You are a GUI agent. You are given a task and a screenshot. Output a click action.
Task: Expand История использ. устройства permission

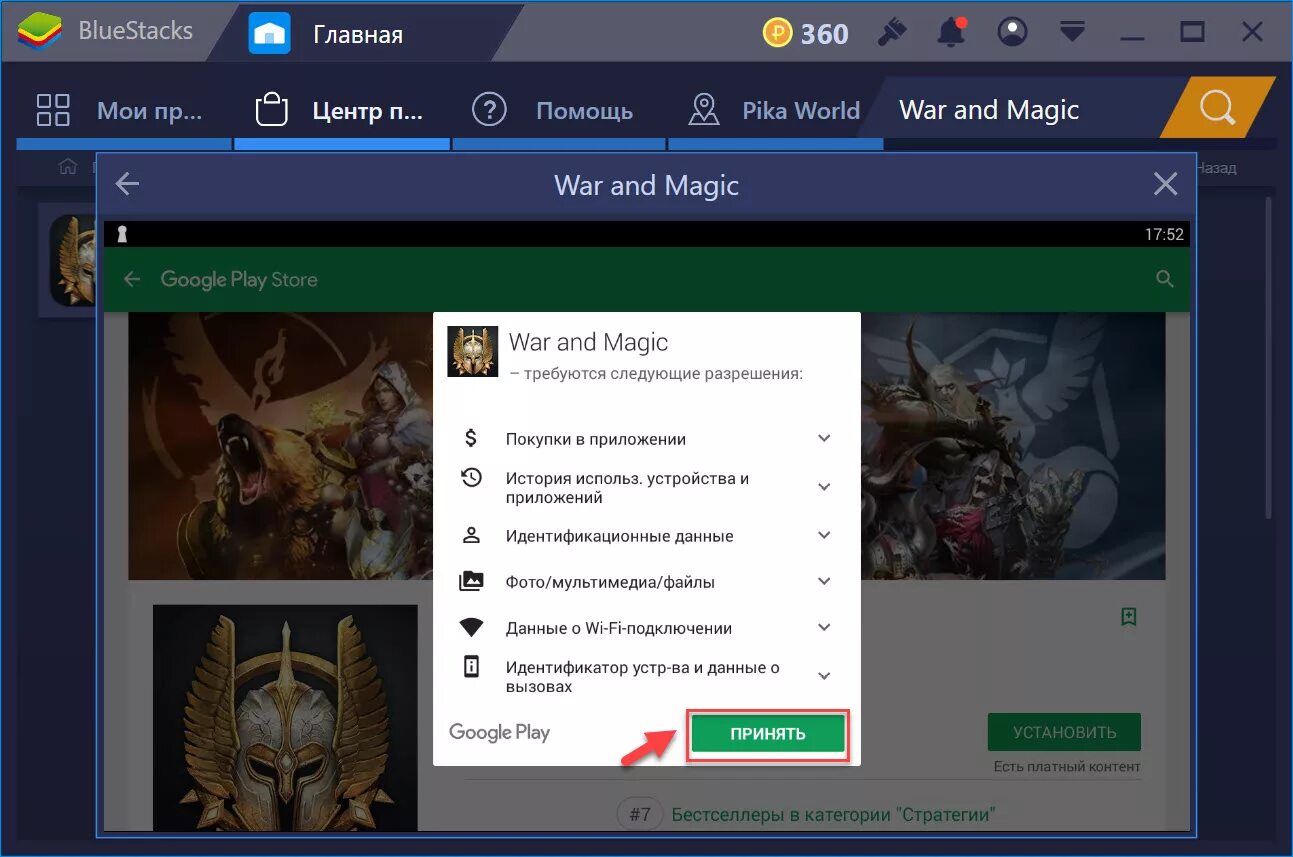824,487
